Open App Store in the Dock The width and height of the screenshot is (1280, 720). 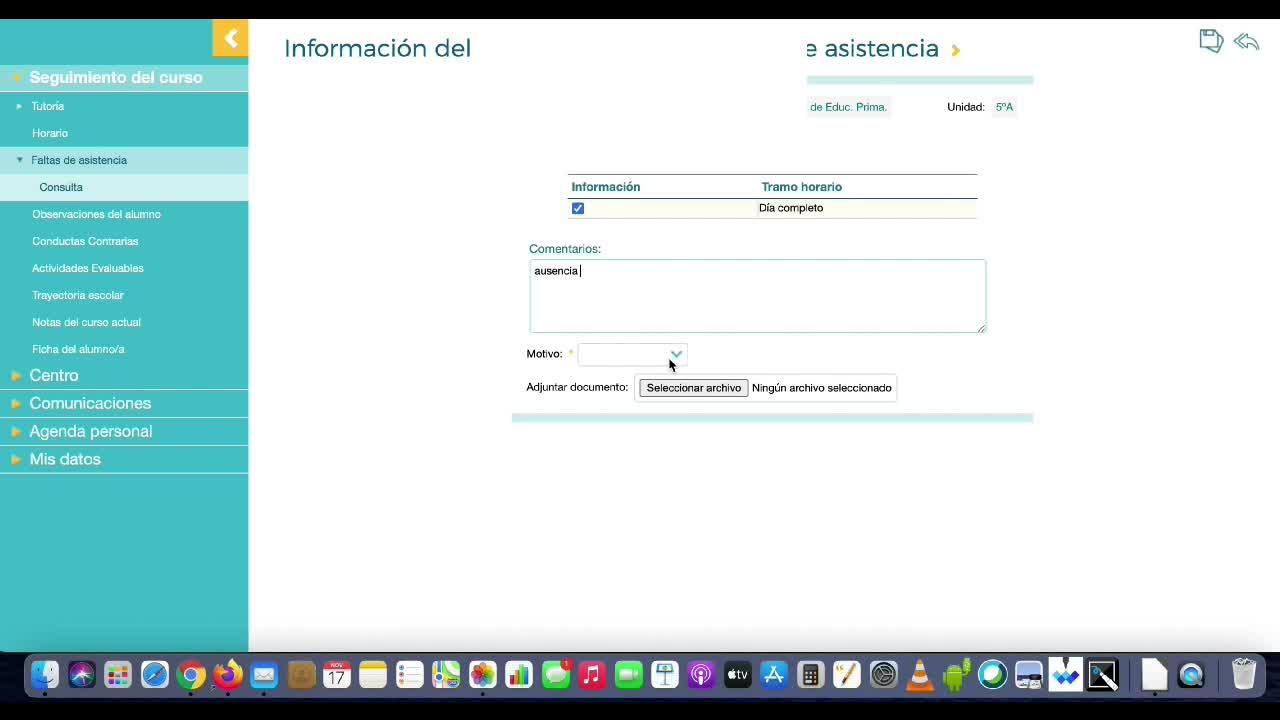[x=774, y=675]
